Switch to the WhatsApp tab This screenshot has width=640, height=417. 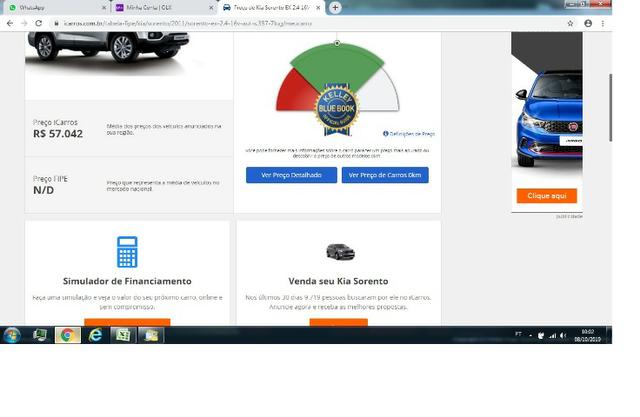(x=55, y=7)
